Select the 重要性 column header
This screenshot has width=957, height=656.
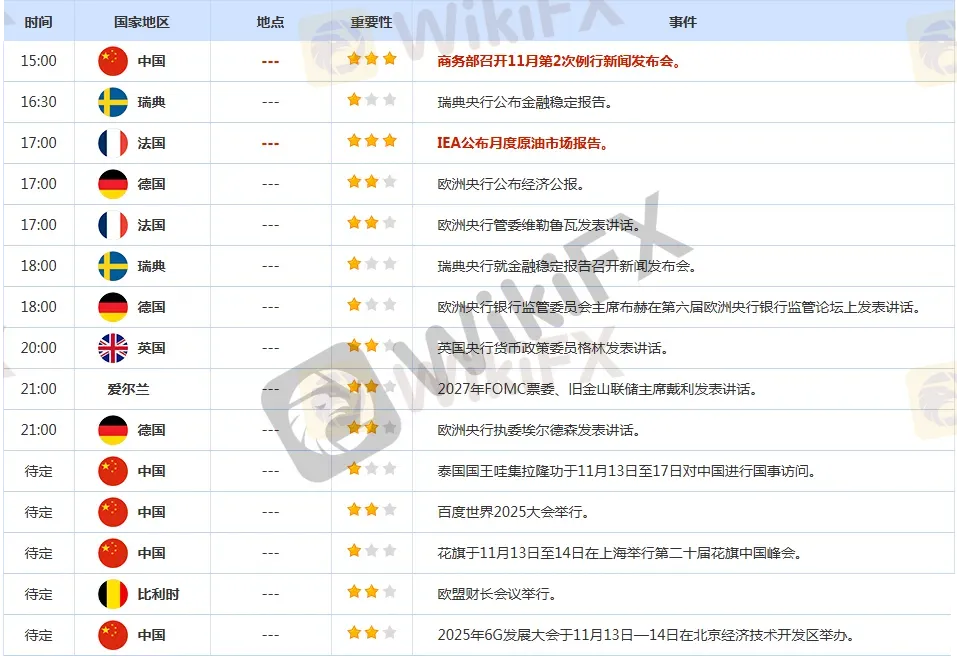pos(372,21)
